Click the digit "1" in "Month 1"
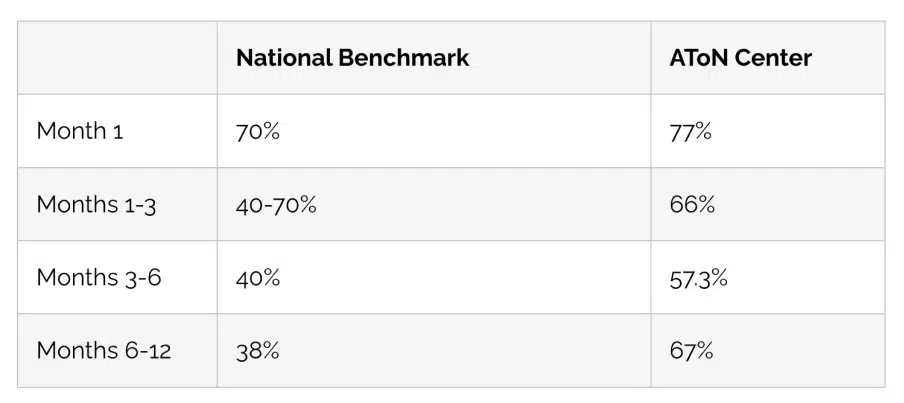The image size is (904, 403). point(118,131)
